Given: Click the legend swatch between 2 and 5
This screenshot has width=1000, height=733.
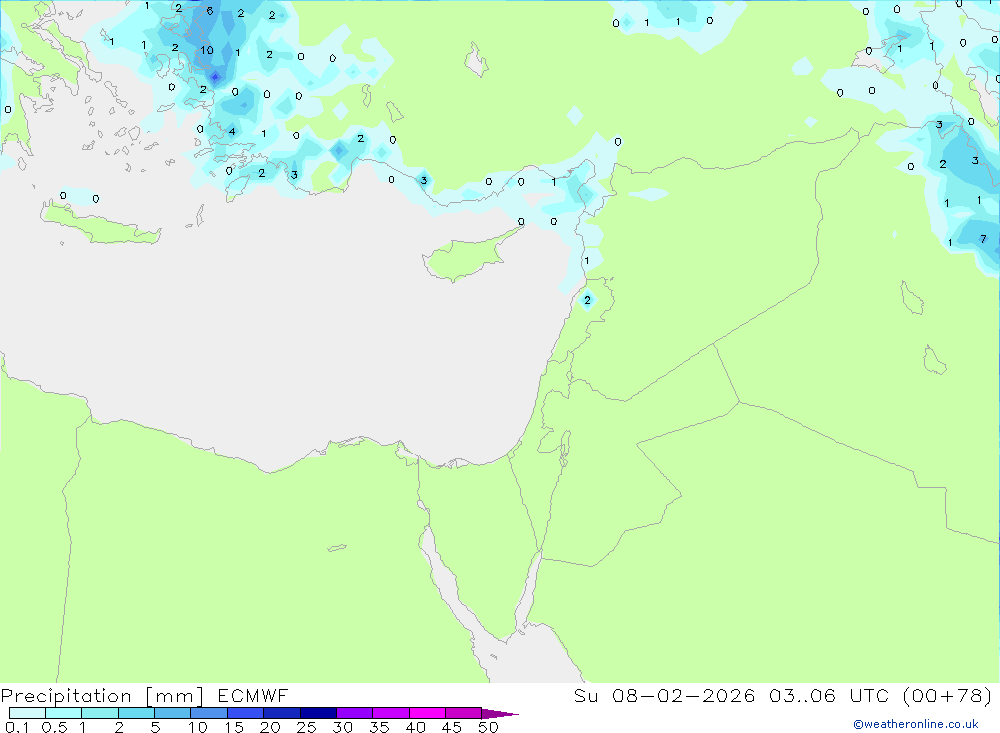Looking at the screenshot, I should click(x=136, y=713).
